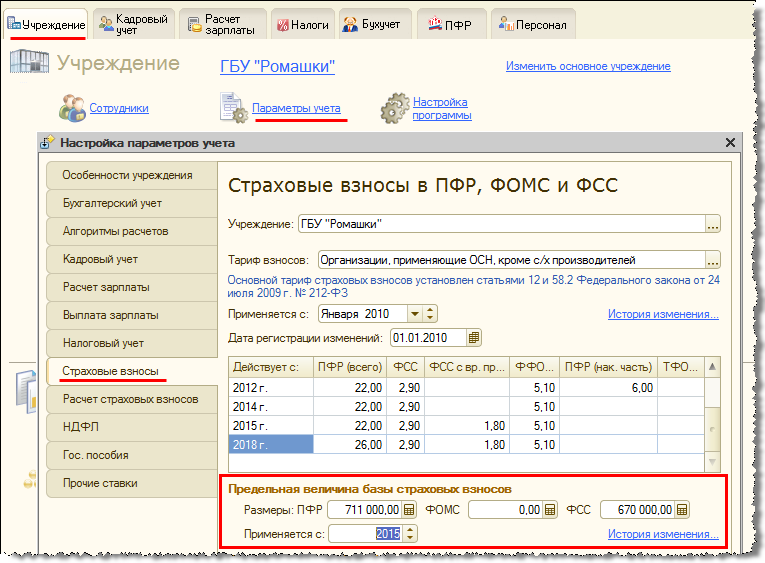
Task: Click the Настройка программы gears icon
Action: click(397, 107)
